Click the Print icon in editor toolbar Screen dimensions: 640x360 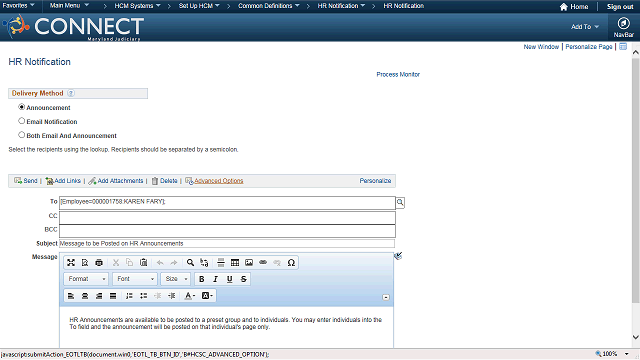tap(99, 262)
